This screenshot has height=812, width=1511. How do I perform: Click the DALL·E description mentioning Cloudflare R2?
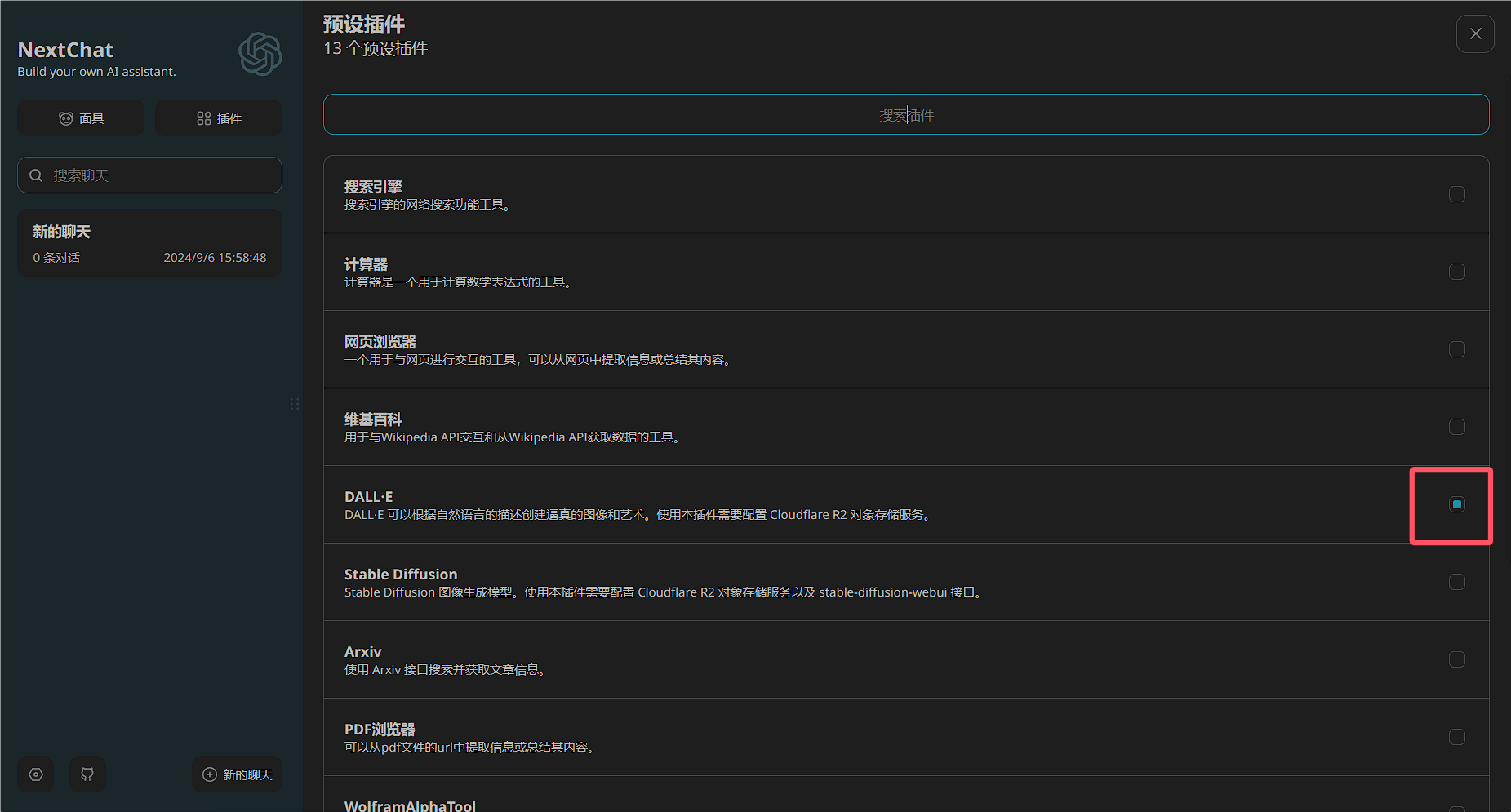click(x=639, y=515)
